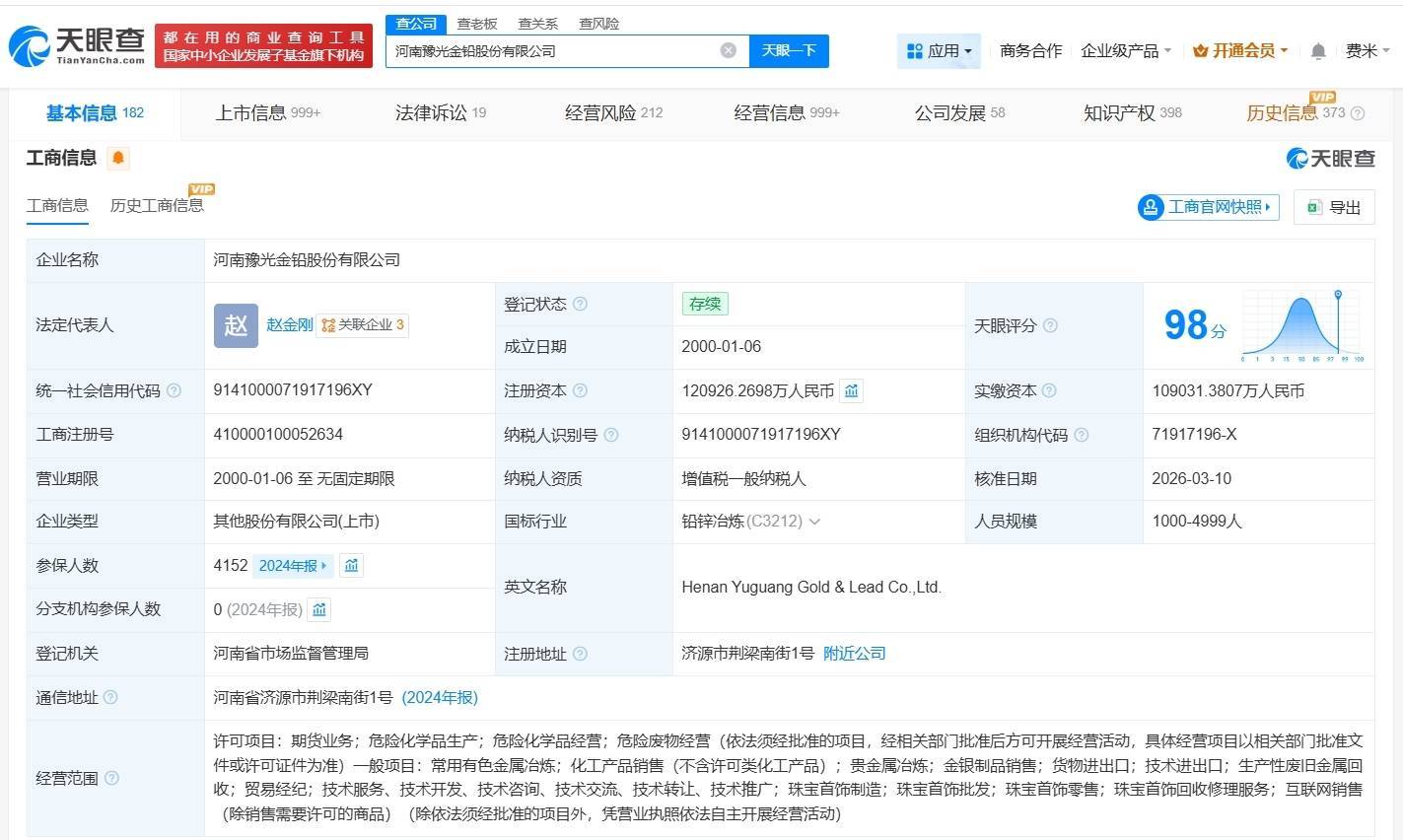Expand 铅锌冶炼 industry classification chevron
The width and height of the screenshot is (1403, 840).
tap(814, 522)
